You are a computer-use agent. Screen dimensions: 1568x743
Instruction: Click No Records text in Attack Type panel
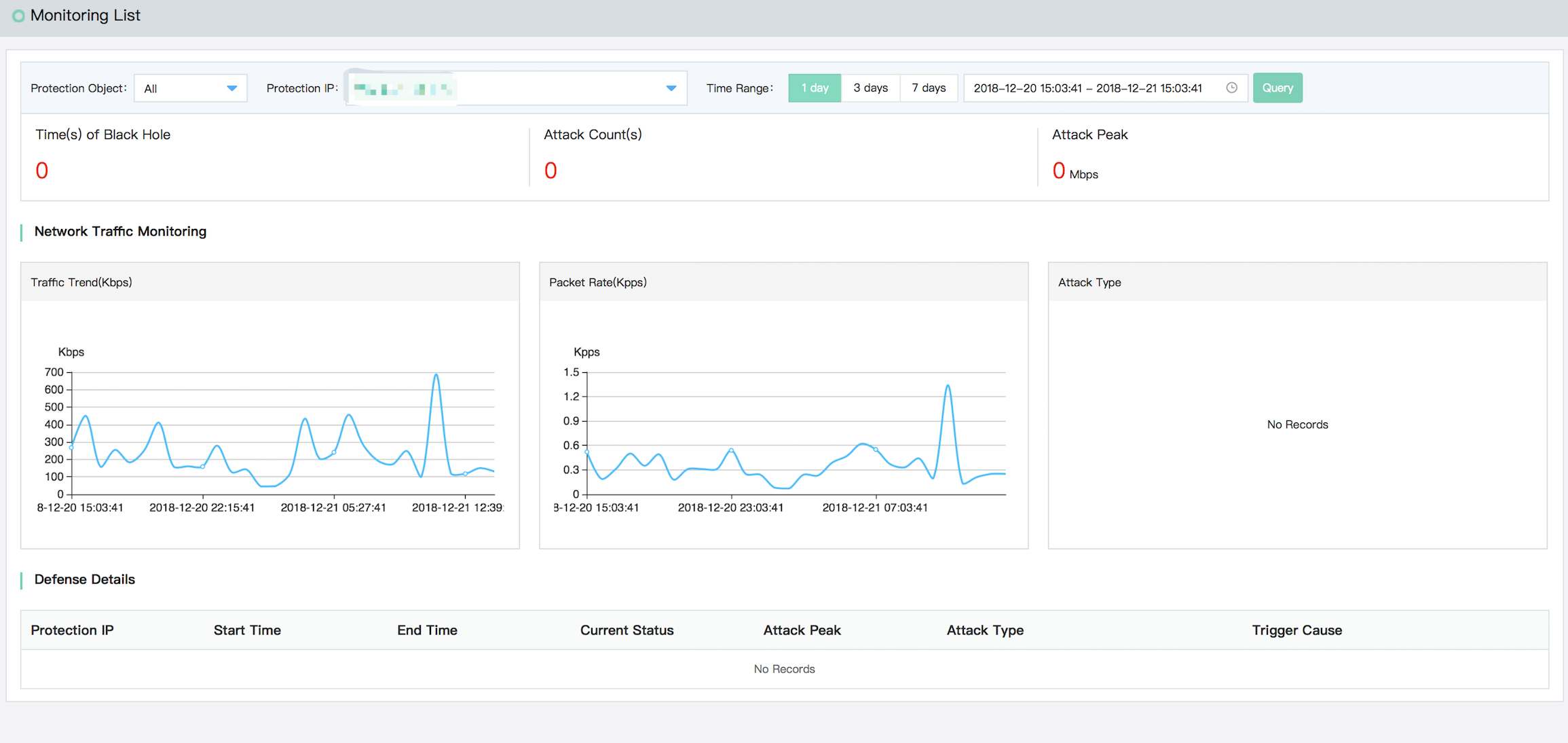(x=1297, y=424)
